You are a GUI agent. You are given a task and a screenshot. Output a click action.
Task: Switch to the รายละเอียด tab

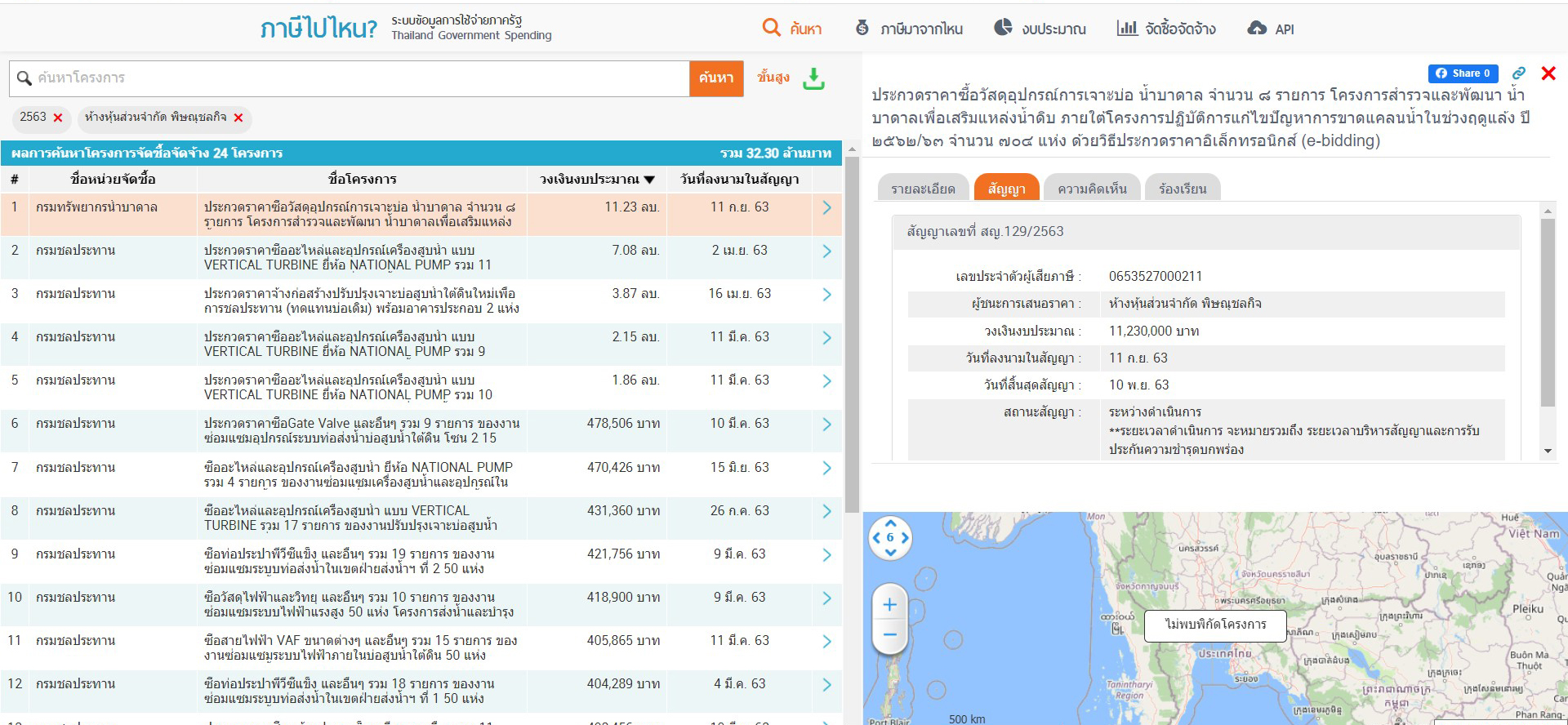pos(923,189)
